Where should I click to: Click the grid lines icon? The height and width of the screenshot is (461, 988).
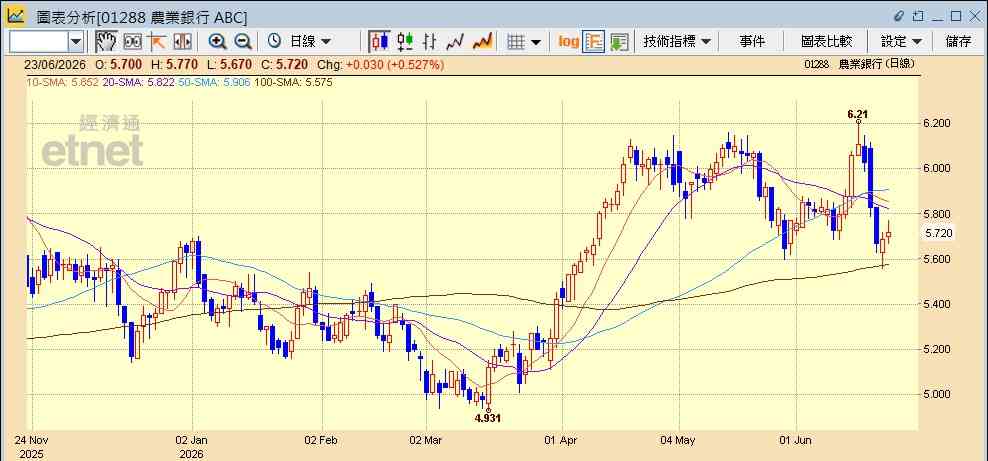click(x=516, y=42)
